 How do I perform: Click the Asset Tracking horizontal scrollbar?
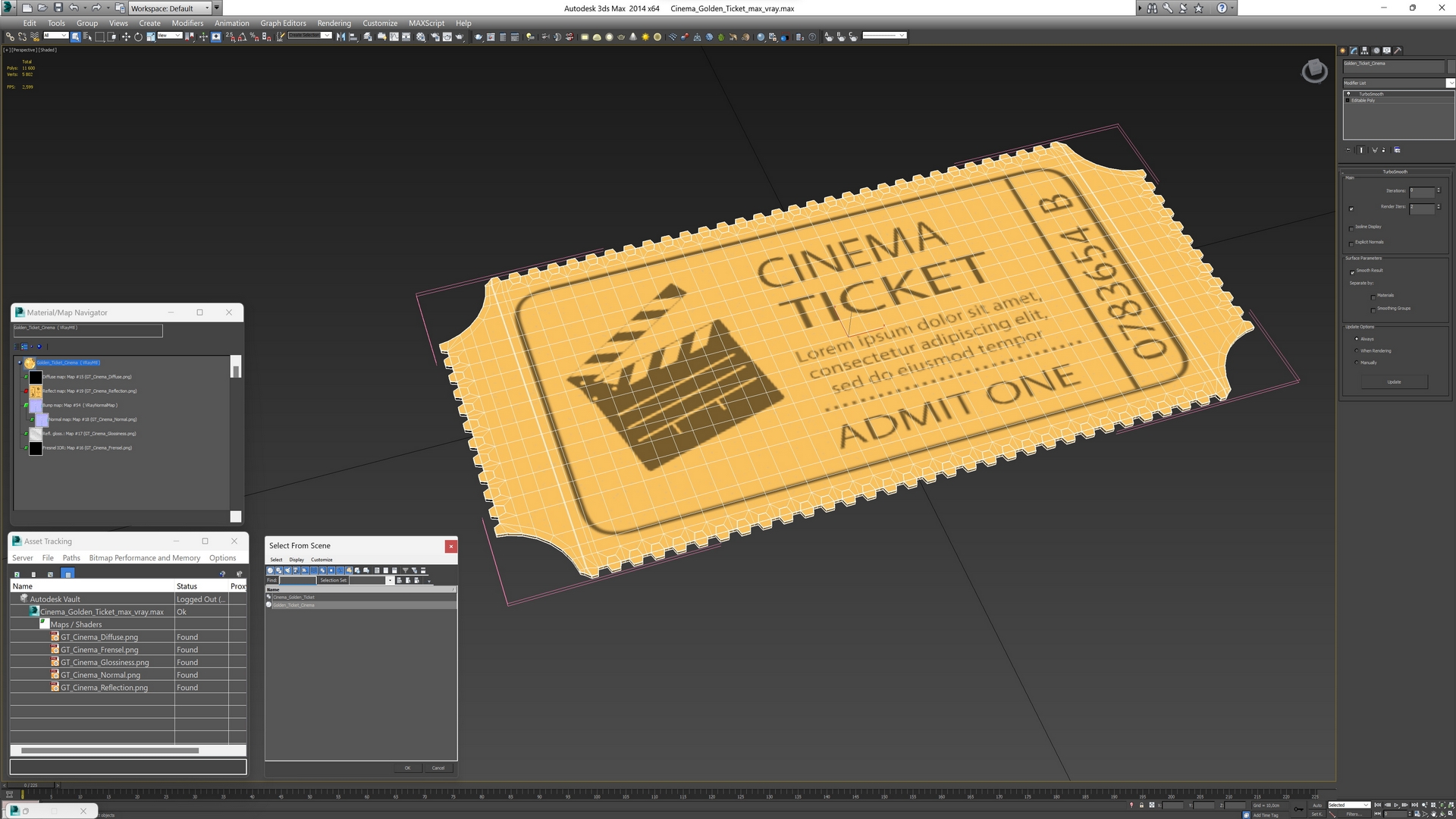[110, 751]
